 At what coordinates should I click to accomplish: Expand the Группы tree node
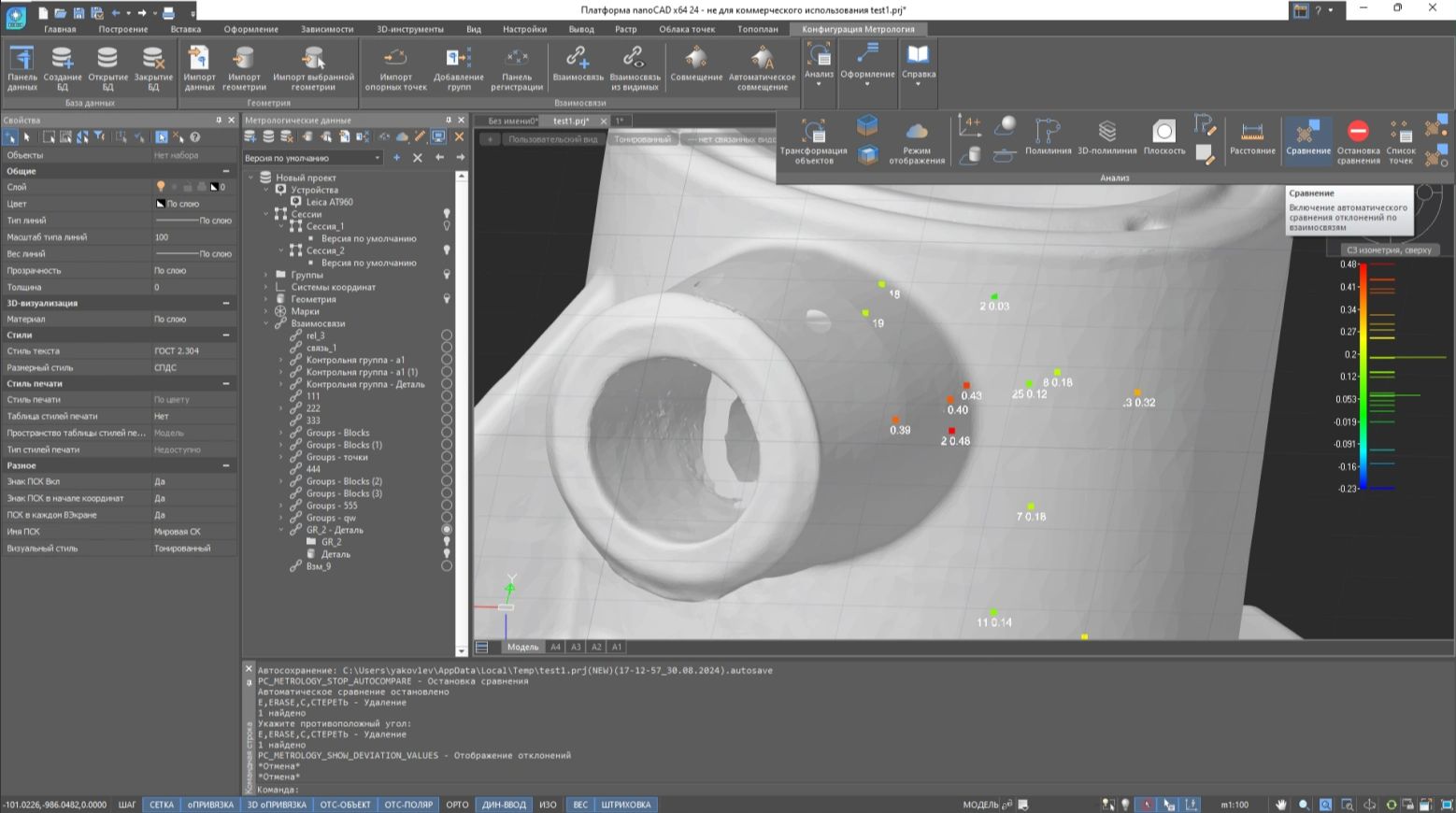(x=266, y=275)
